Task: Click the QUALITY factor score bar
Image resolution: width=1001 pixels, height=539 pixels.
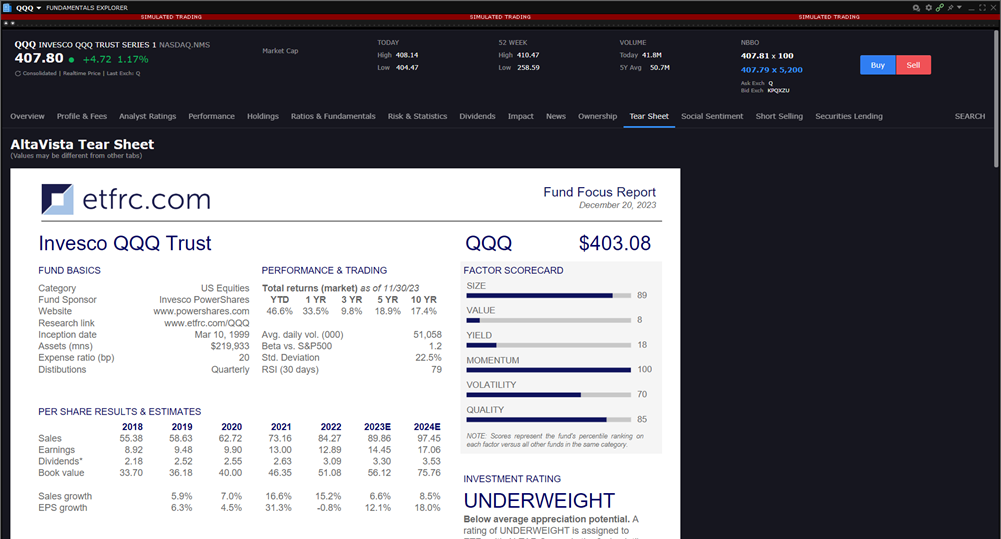Action: 548,420
